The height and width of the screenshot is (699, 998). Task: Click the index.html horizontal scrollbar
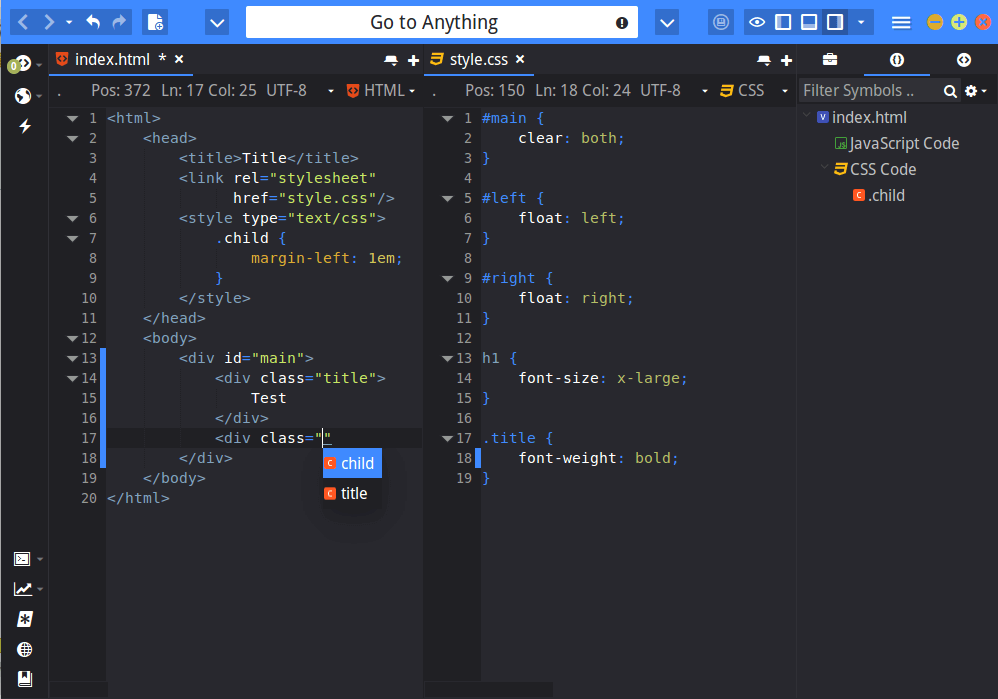pyautogui.click(x=78, y=690)
